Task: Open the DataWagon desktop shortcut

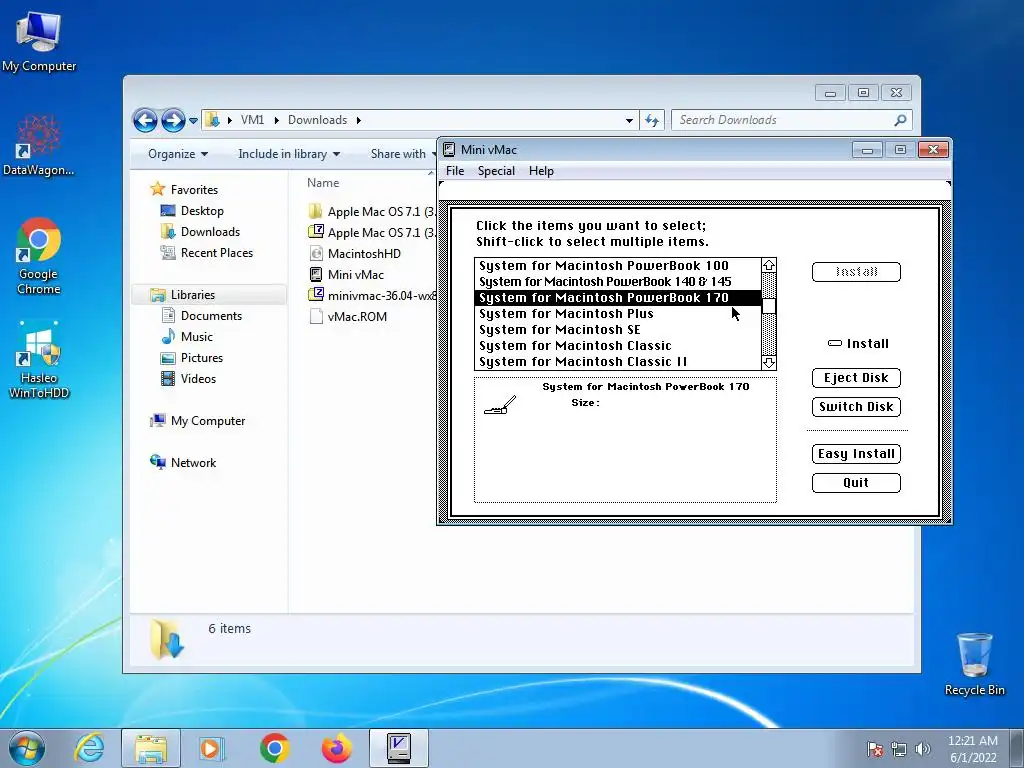Action: click(39, 145)
